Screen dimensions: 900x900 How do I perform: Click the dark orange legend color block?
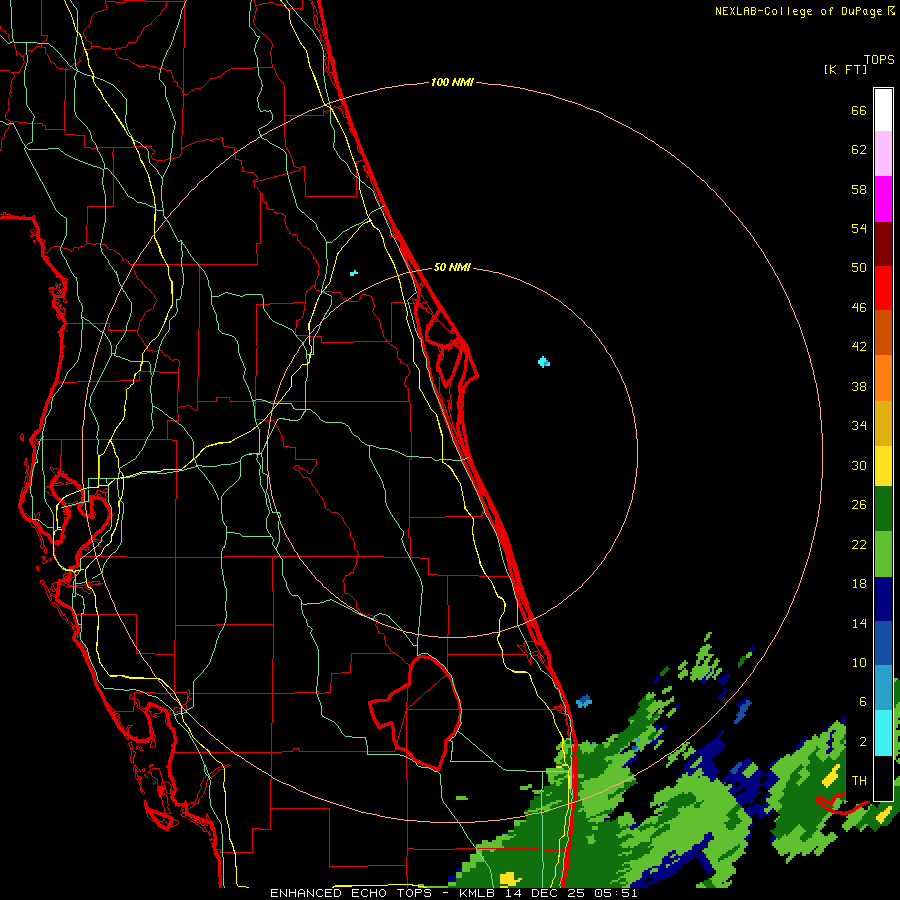coord(883,333)
